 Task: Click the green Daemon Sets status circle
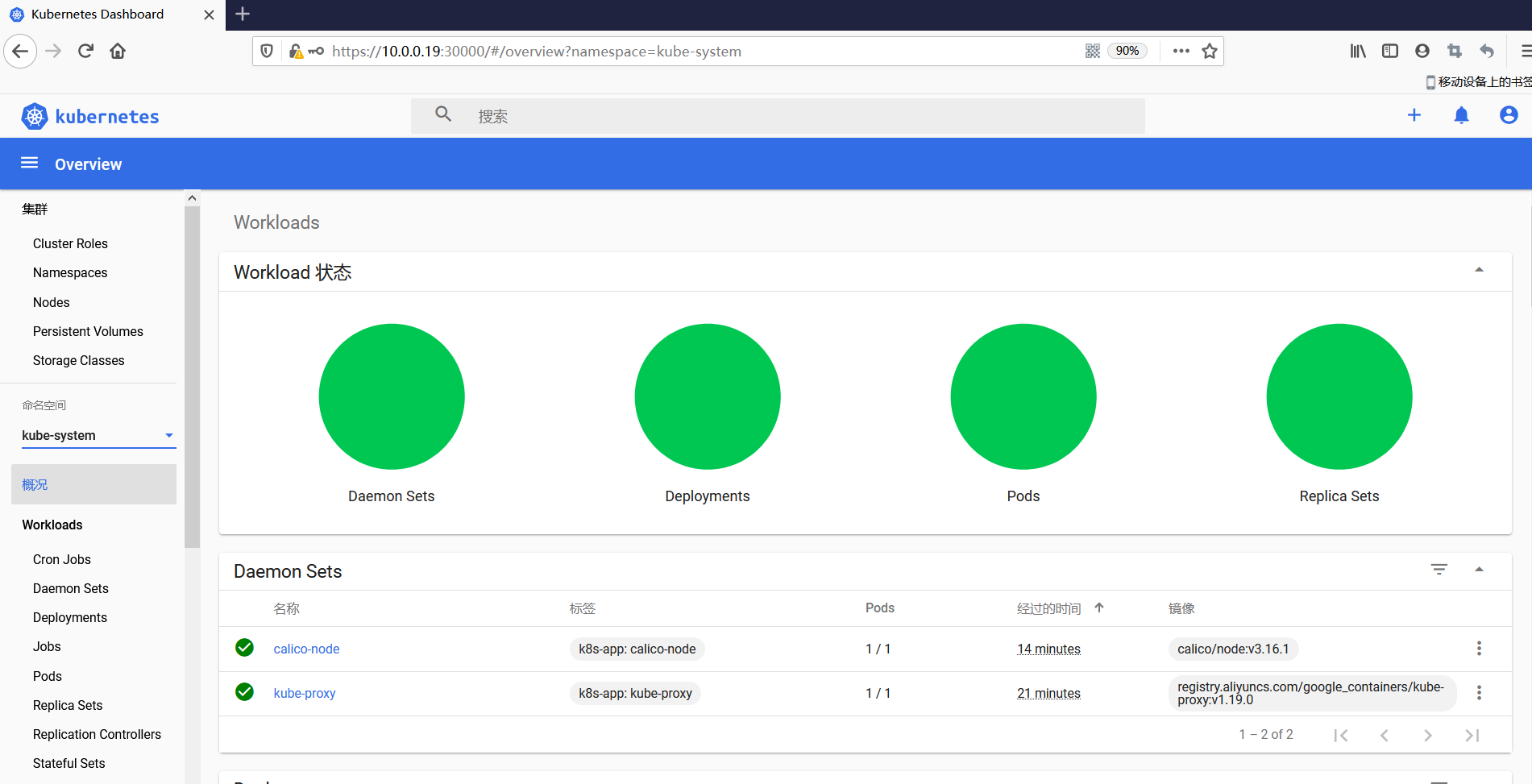[x=392, y=396]
